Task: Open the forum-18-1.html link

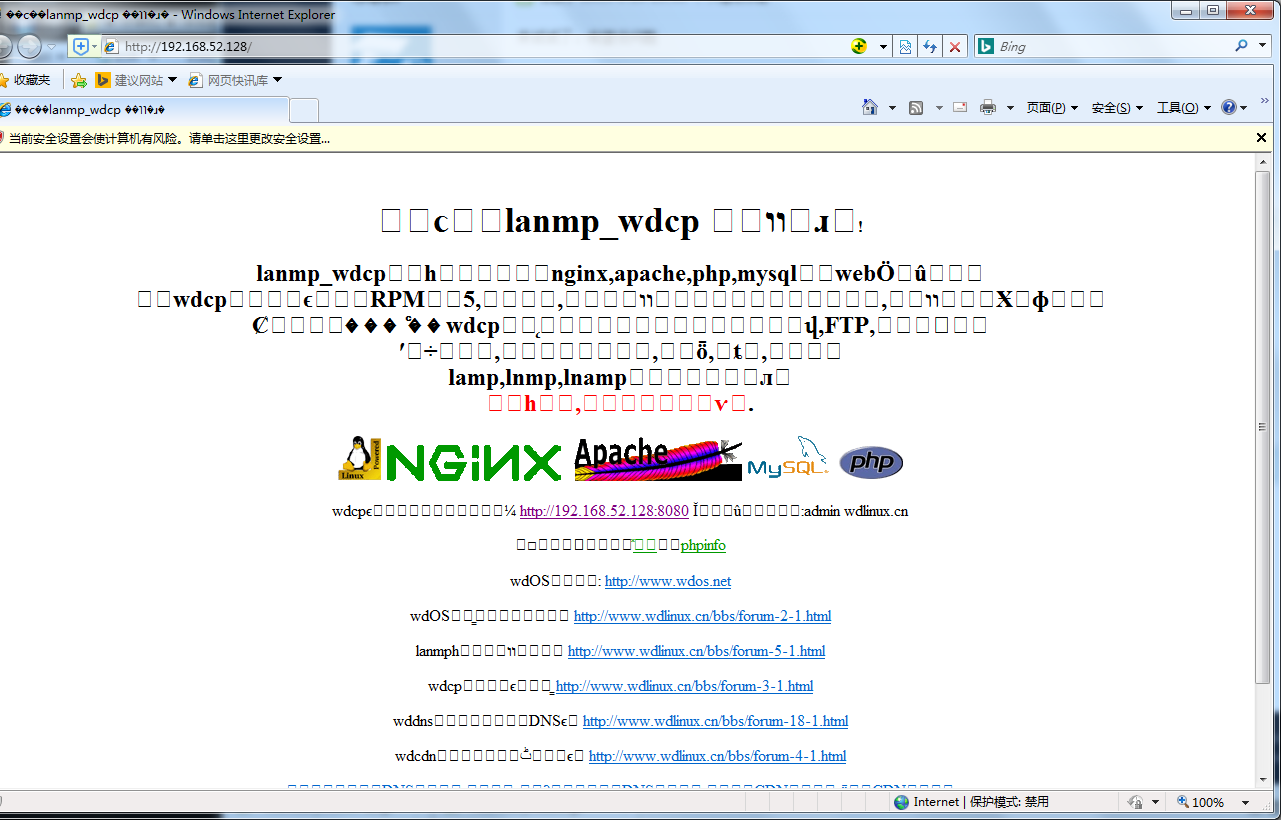Action: pos(715,721)
